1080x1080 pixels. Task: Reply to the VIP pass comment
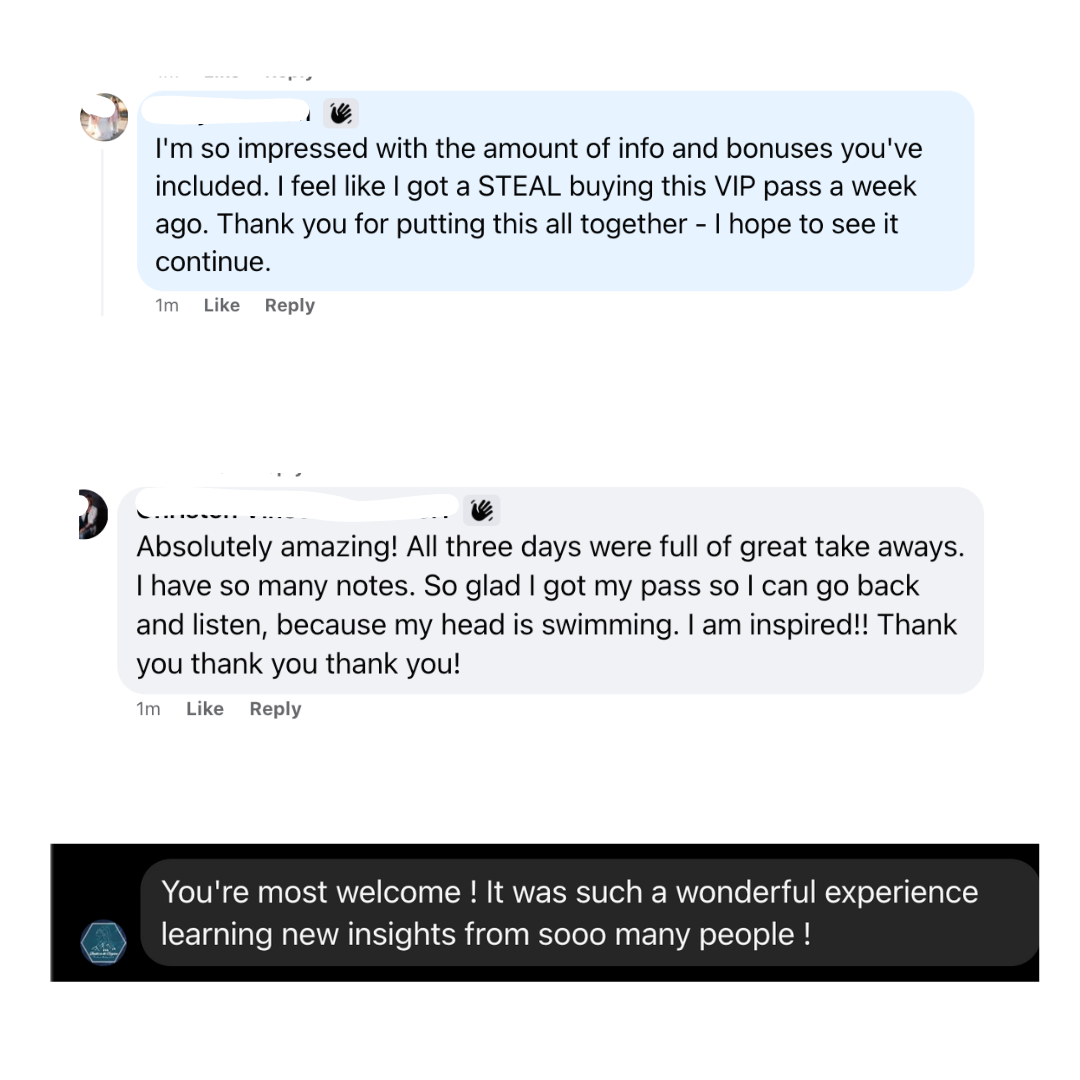pyautogui.click(x=289, y=306)
